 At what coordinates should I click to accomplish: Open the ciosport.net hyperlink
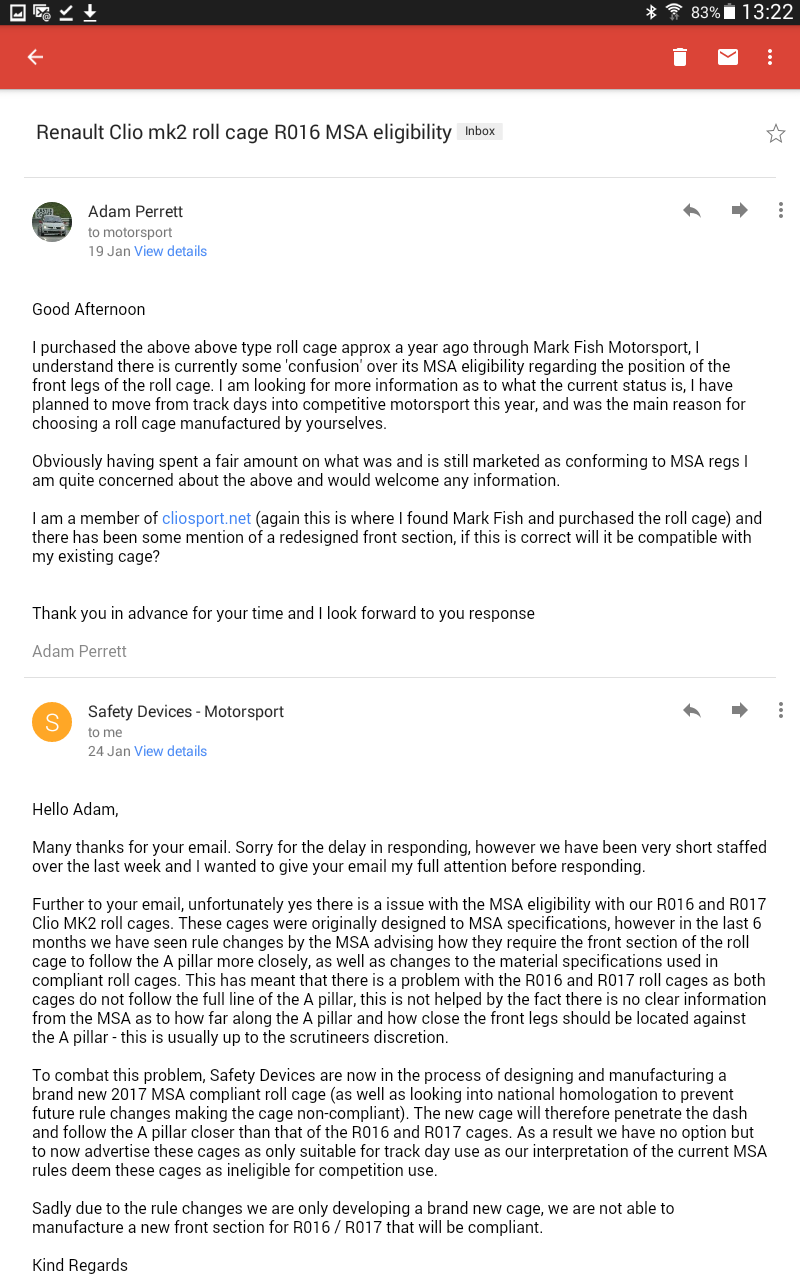206,518
